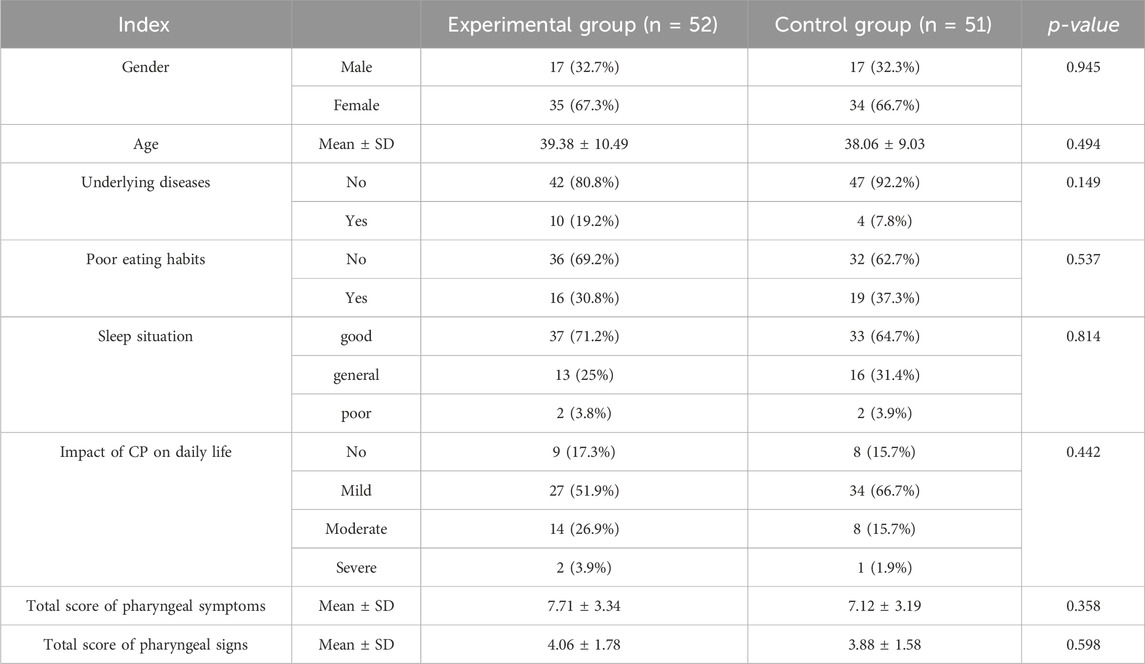Click the Moderate sub-category cell

356,529
